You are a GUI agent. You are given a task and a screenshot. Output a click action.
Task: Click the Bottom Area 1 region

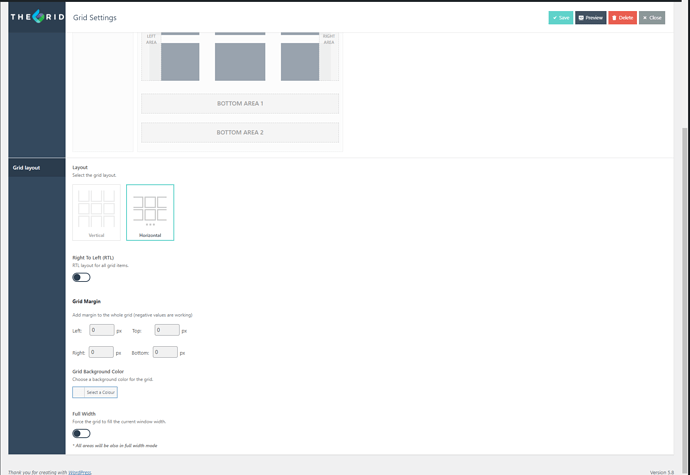[x=240, y=103]
